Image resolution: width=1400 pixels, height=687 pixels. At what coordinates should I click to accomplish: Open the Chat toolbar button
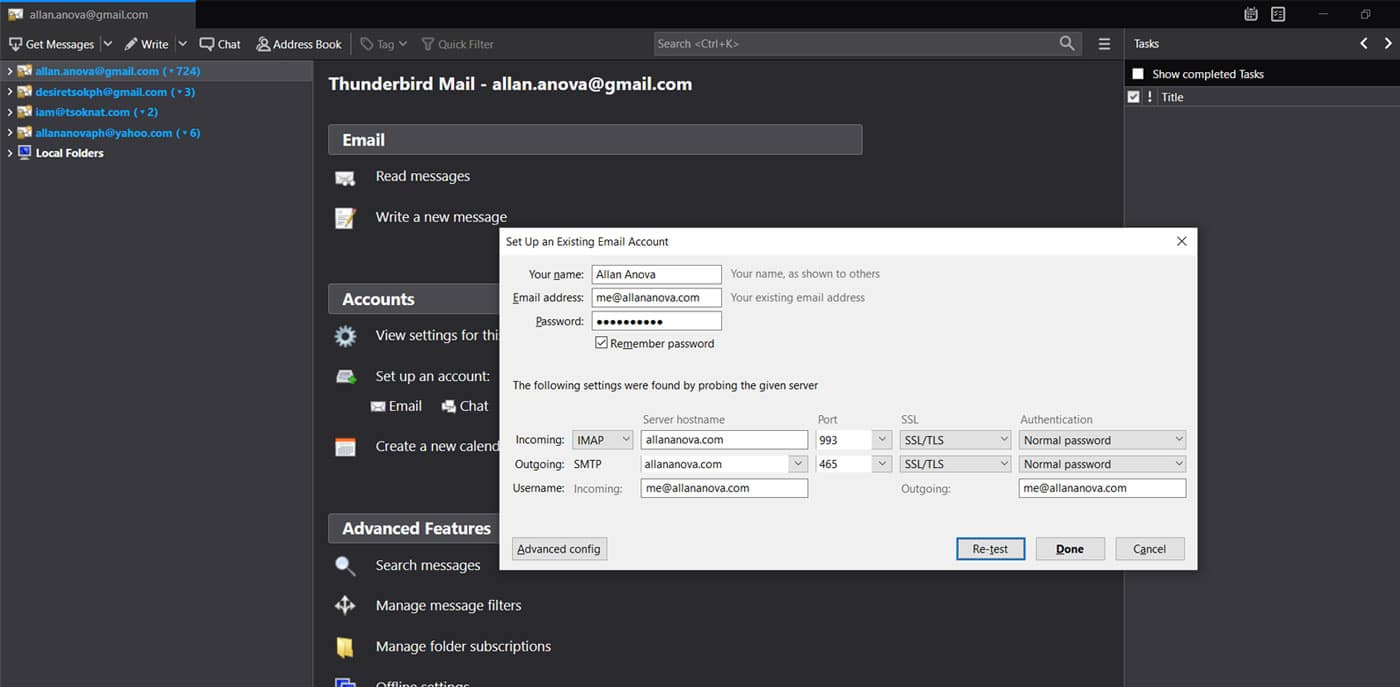click(x=220, y=44)
